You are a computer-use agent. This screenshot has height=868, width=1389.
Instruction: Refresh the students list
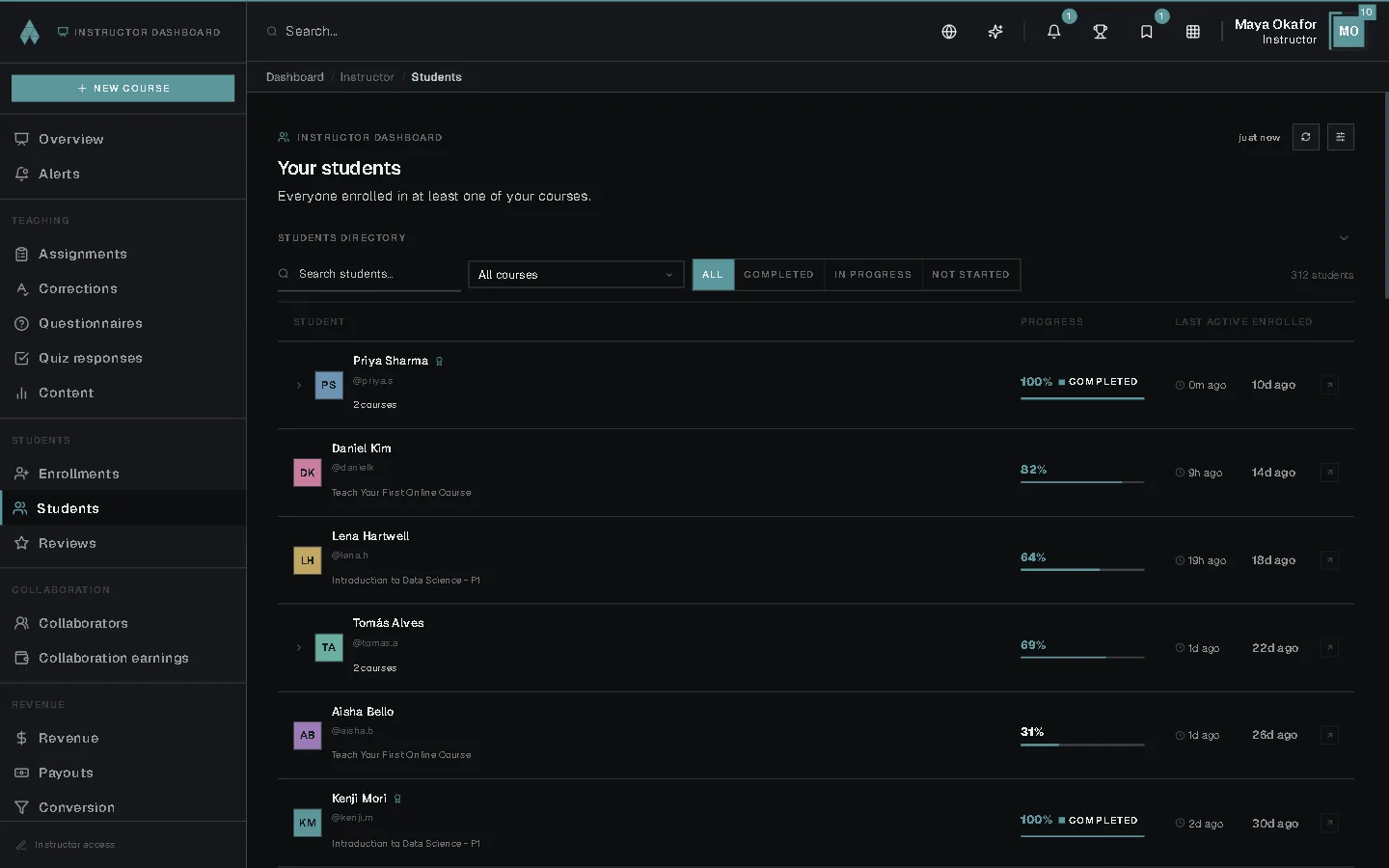pyautogui.click(x=1306, y=137)
